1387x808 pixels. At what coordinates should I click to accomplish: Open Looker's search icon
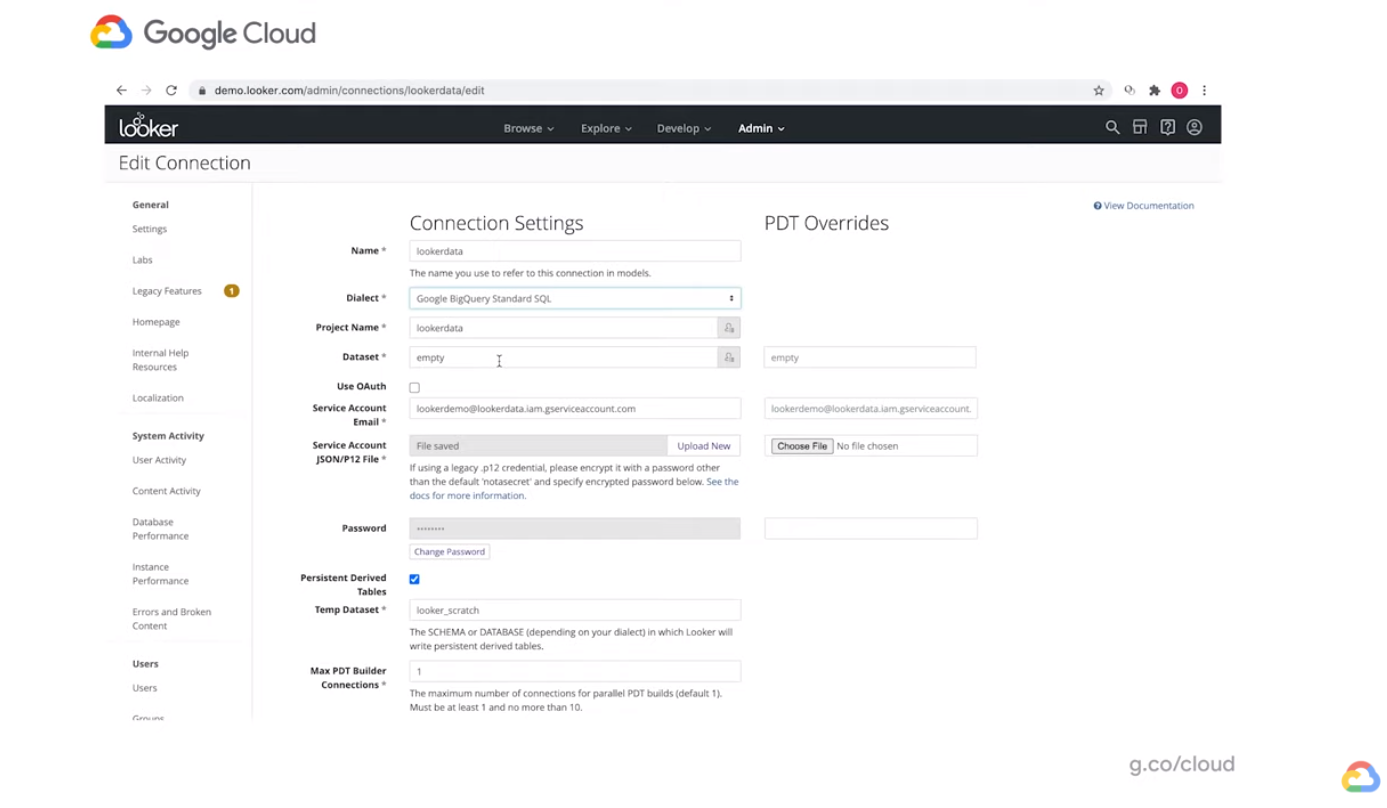click(1112, 127)
